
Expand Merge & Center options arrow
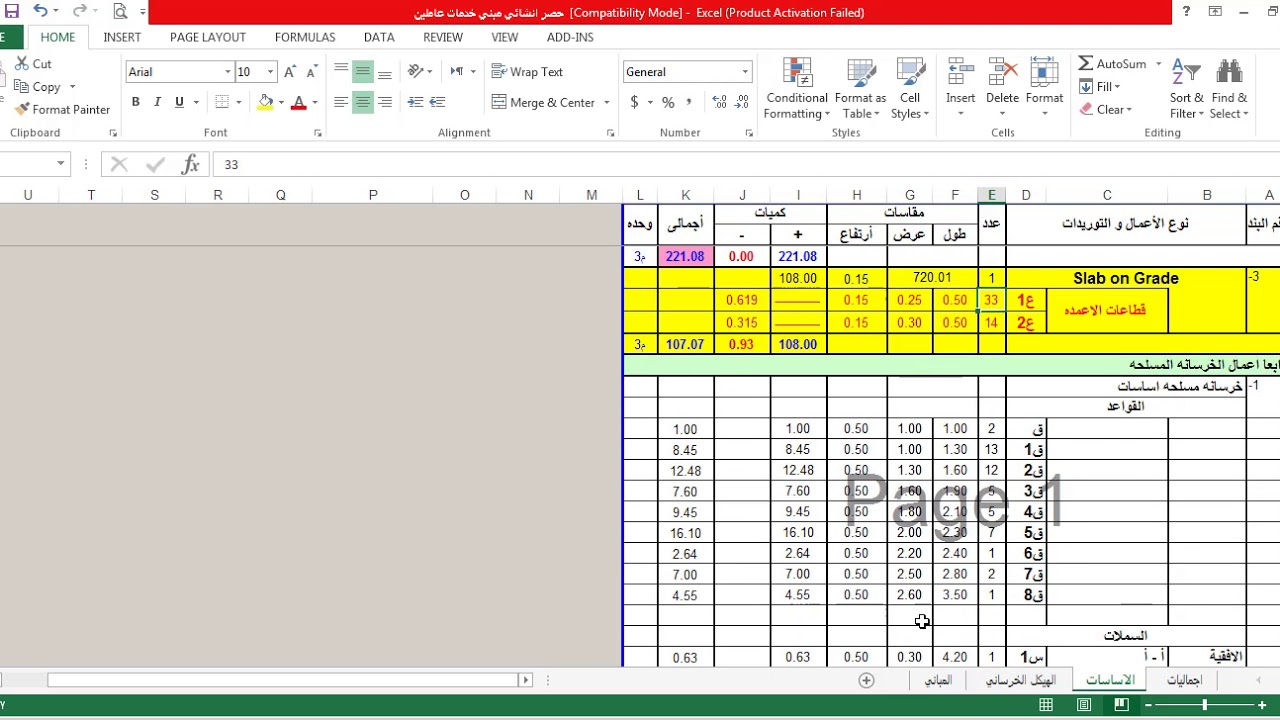click(x=607, y=103)
